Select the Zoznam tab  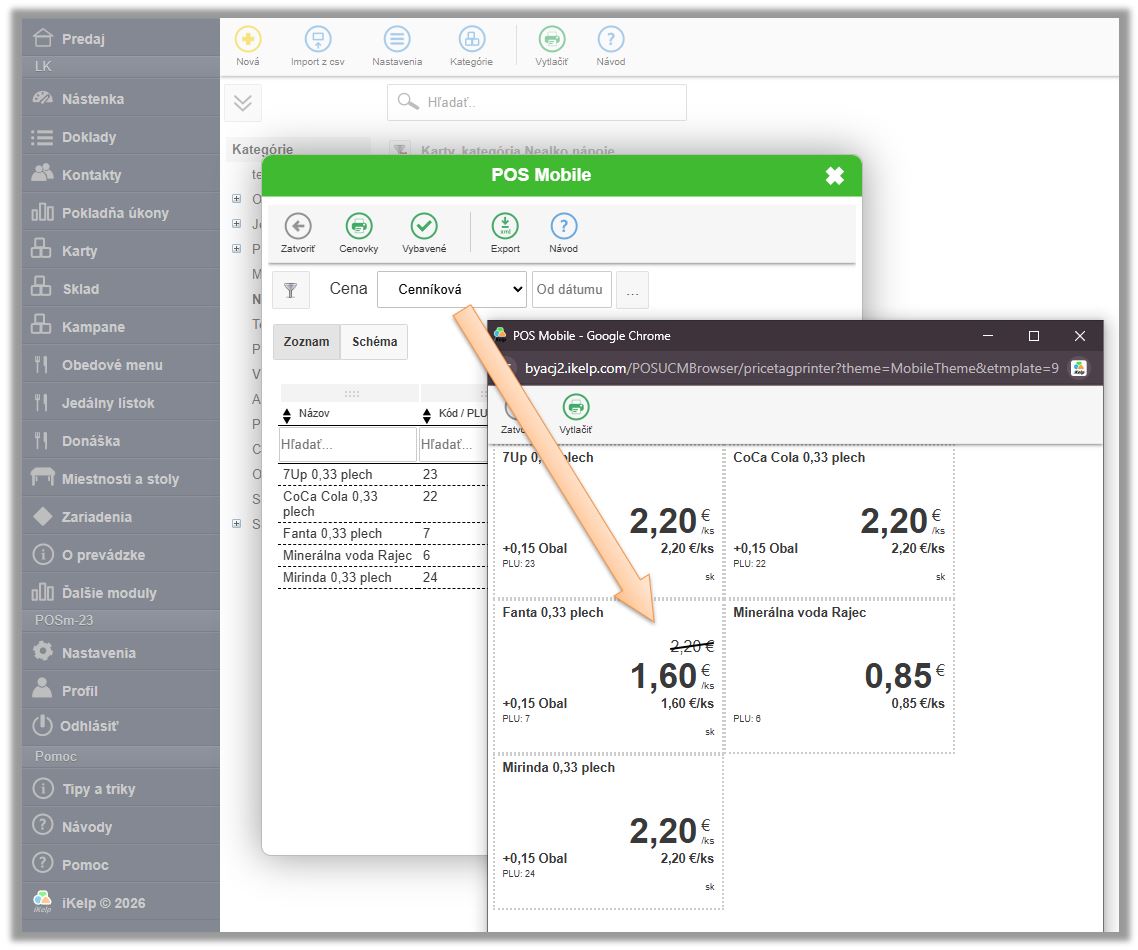coord(306,342)
